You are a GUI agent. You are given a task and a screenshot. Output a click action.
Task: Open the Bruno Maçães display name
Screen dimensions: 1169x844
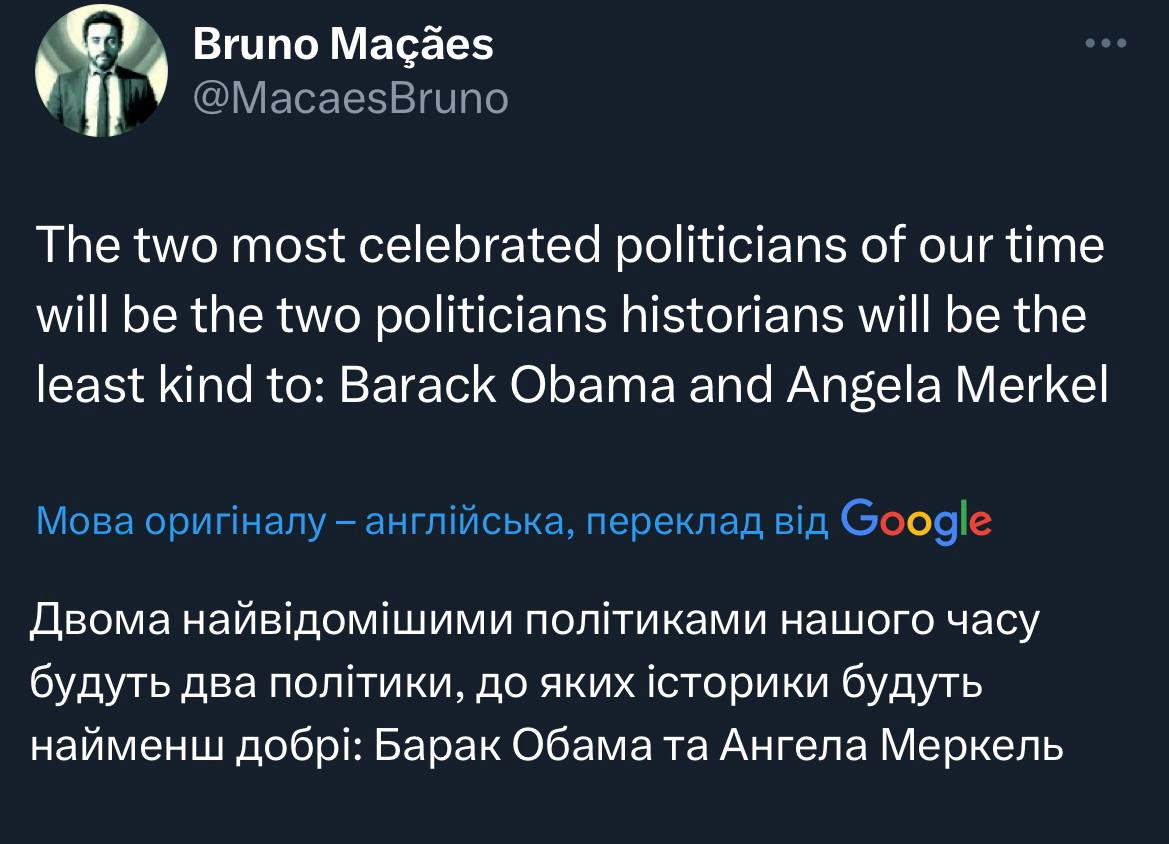343,44
